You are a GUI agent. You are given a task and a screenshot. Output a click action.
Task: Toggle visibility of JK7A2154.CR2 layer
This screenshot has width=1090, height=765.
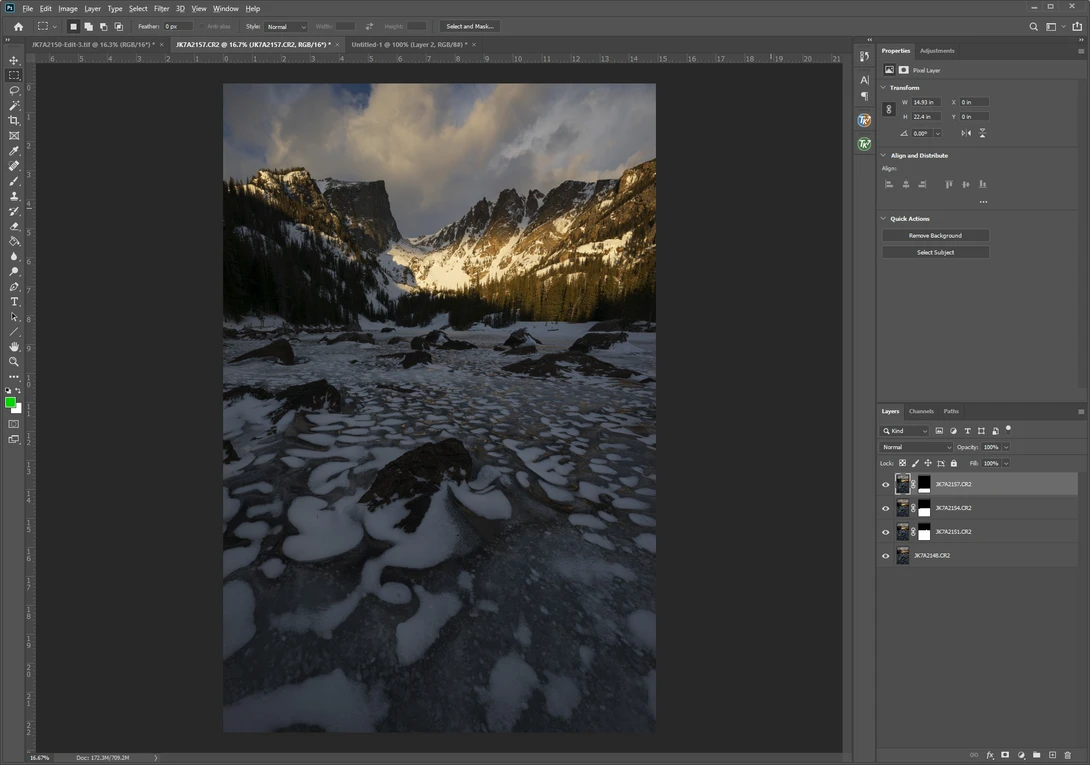pyautogui.click(x=886, y=508)
